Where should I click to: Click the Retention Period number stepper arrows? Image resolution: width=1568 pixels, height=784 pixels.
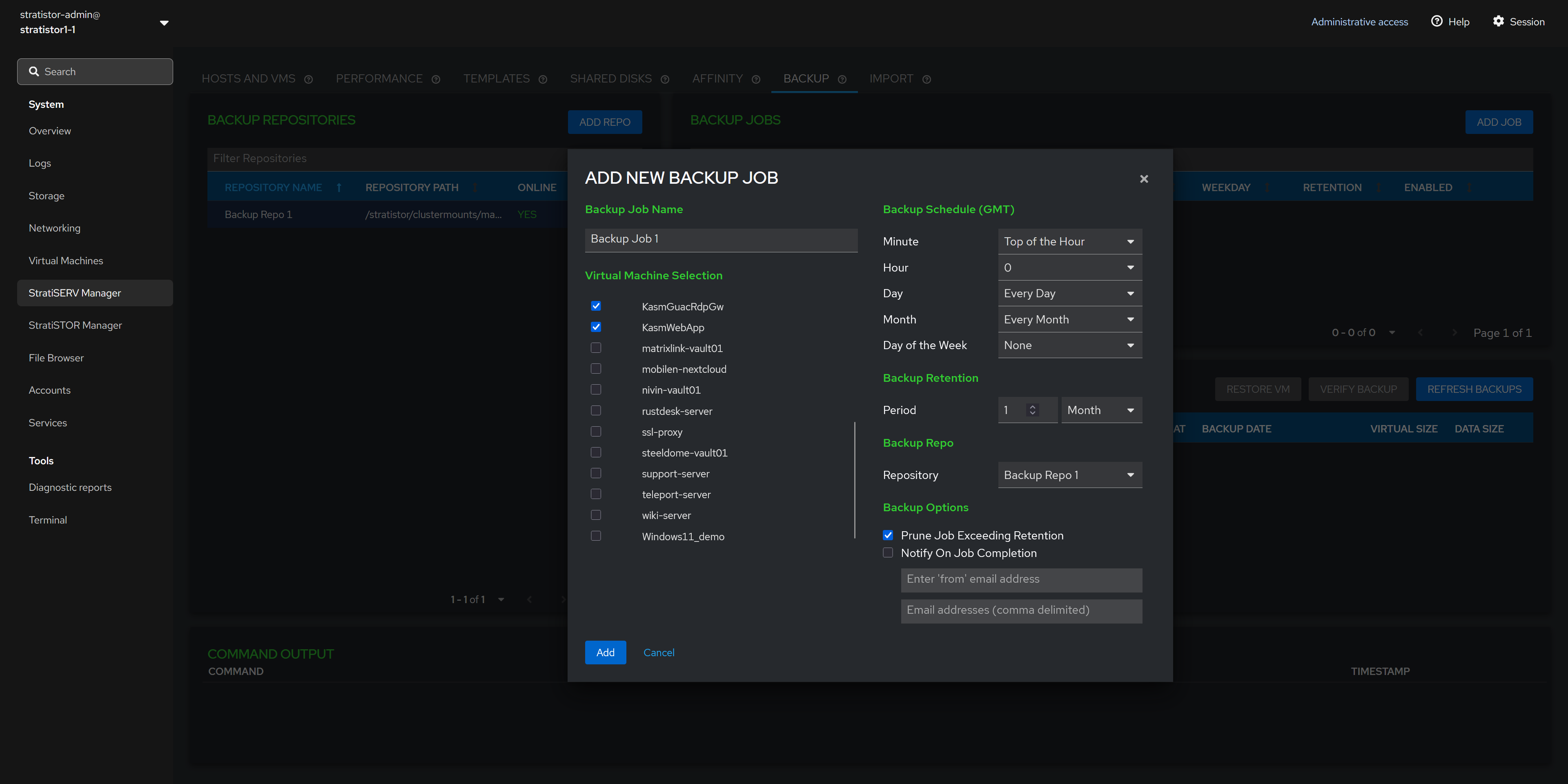pyautogui.click(x=1032, y=410)
